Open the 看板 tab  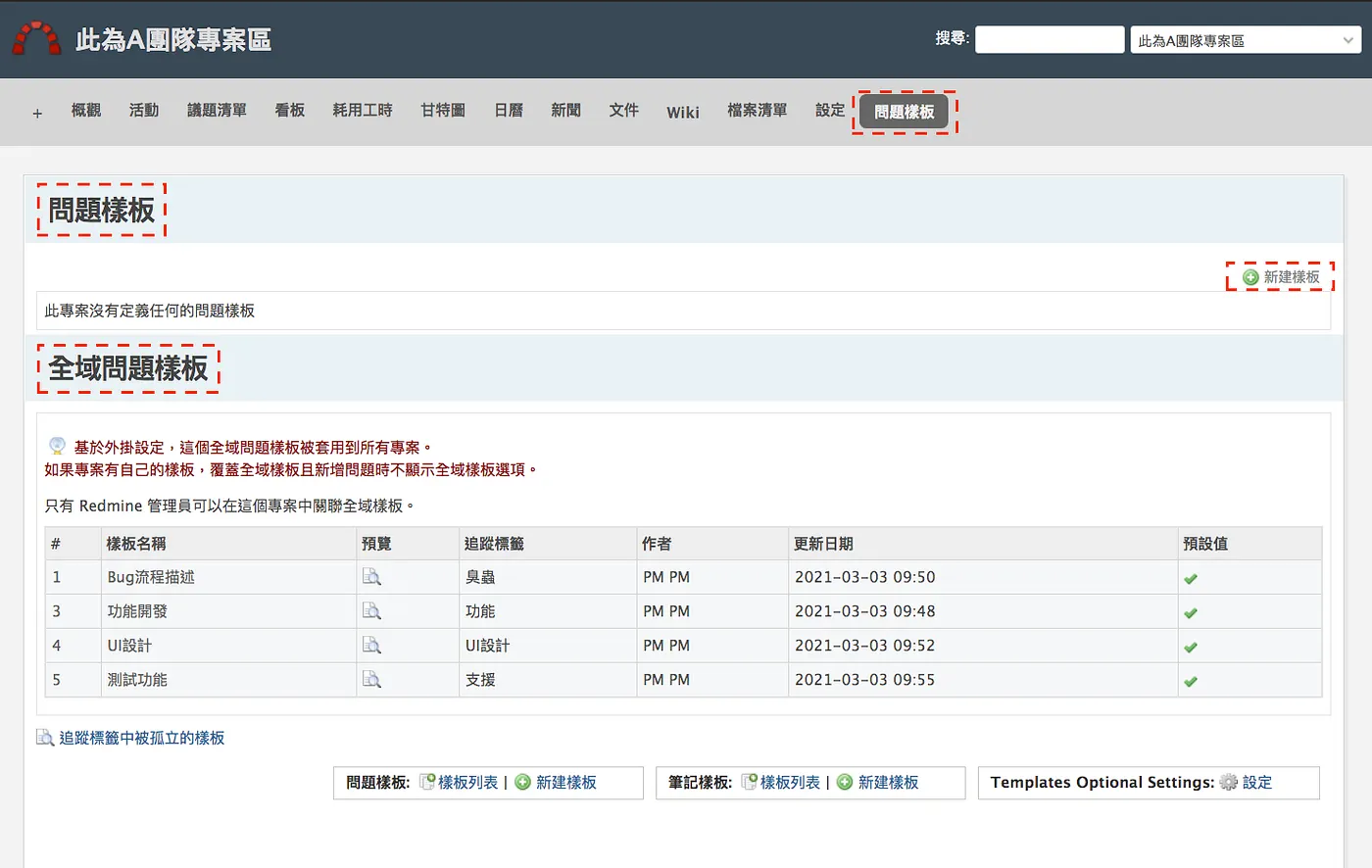tap(290, 111)
